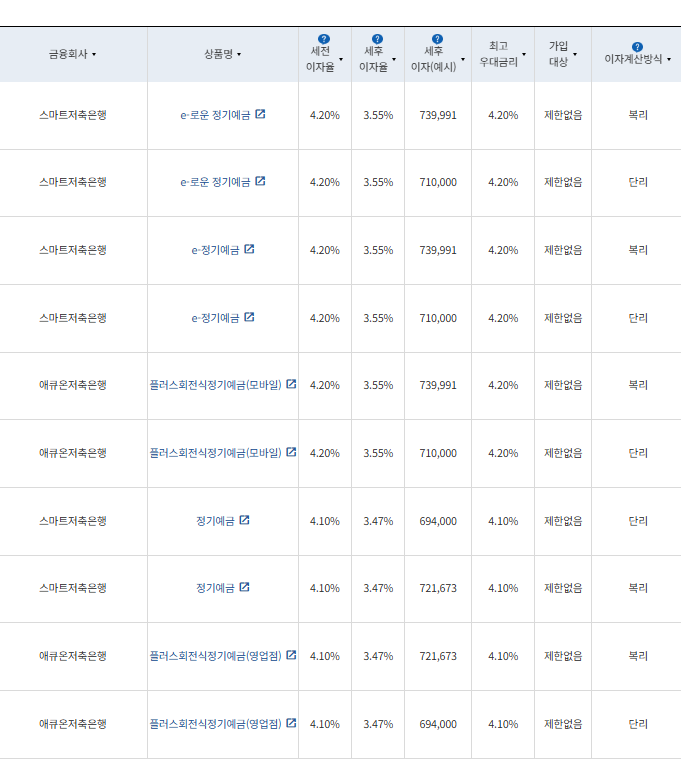This screenshot has height=765, width=681.
Task: Sort by 금융회사 using its header arrow
Action: coord(94,55)
